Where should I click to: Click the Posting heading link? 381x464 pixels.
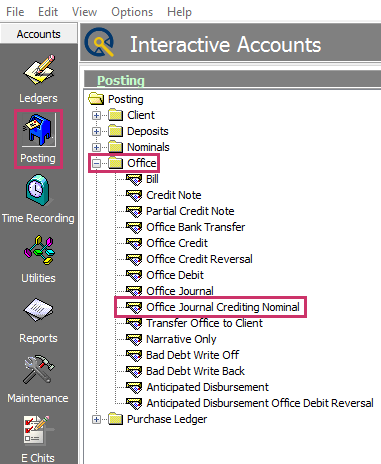coord(121,81)
